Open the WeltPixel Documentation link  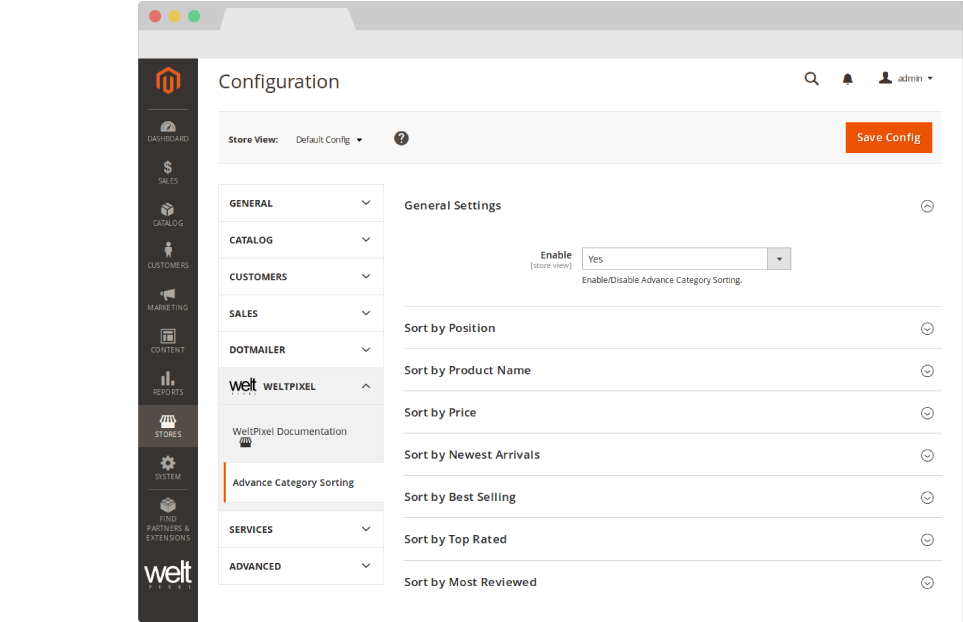pos(289,432)
